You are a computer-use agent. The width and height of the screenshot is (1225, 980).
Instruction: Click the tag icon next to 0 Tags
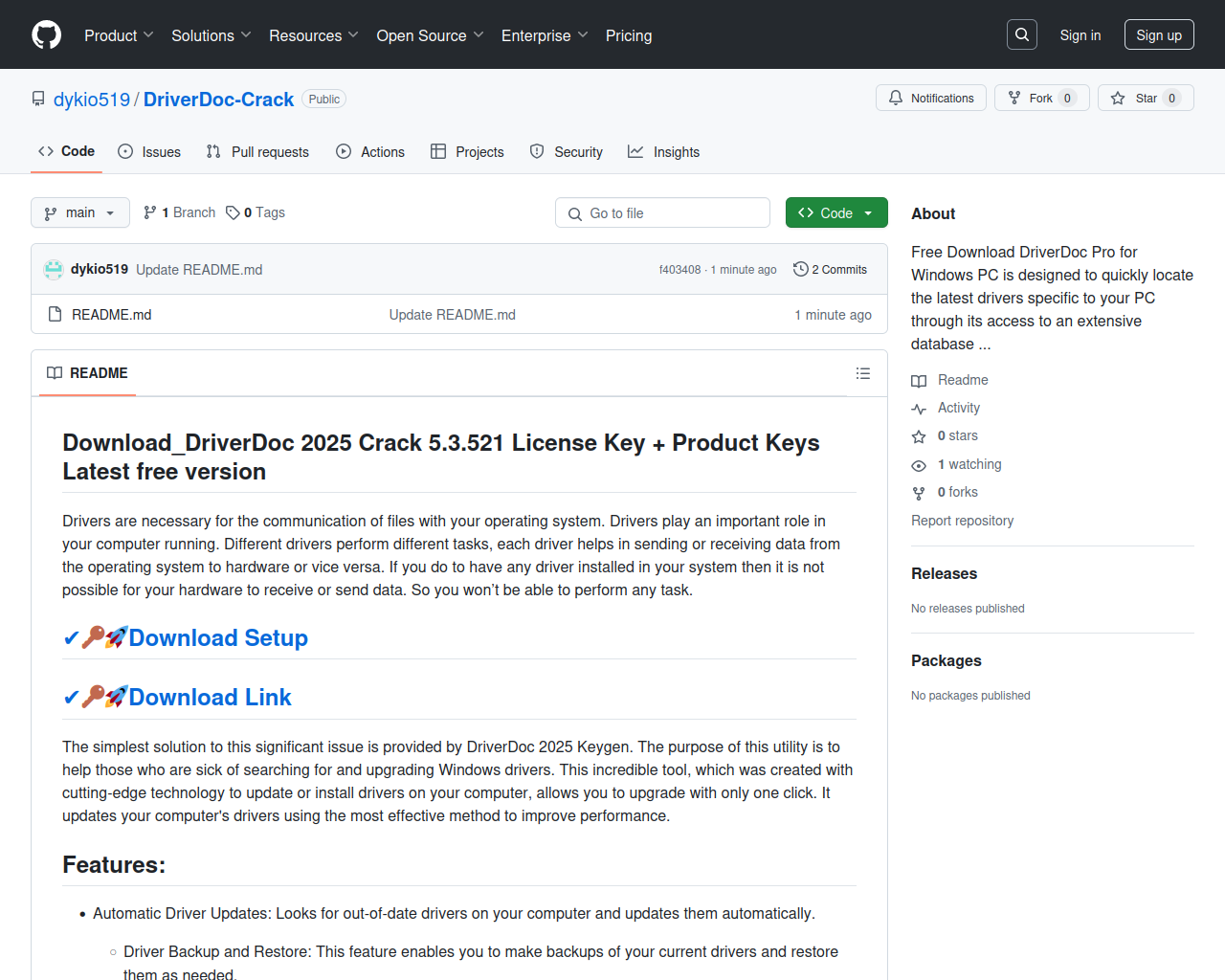pos(233,212)
